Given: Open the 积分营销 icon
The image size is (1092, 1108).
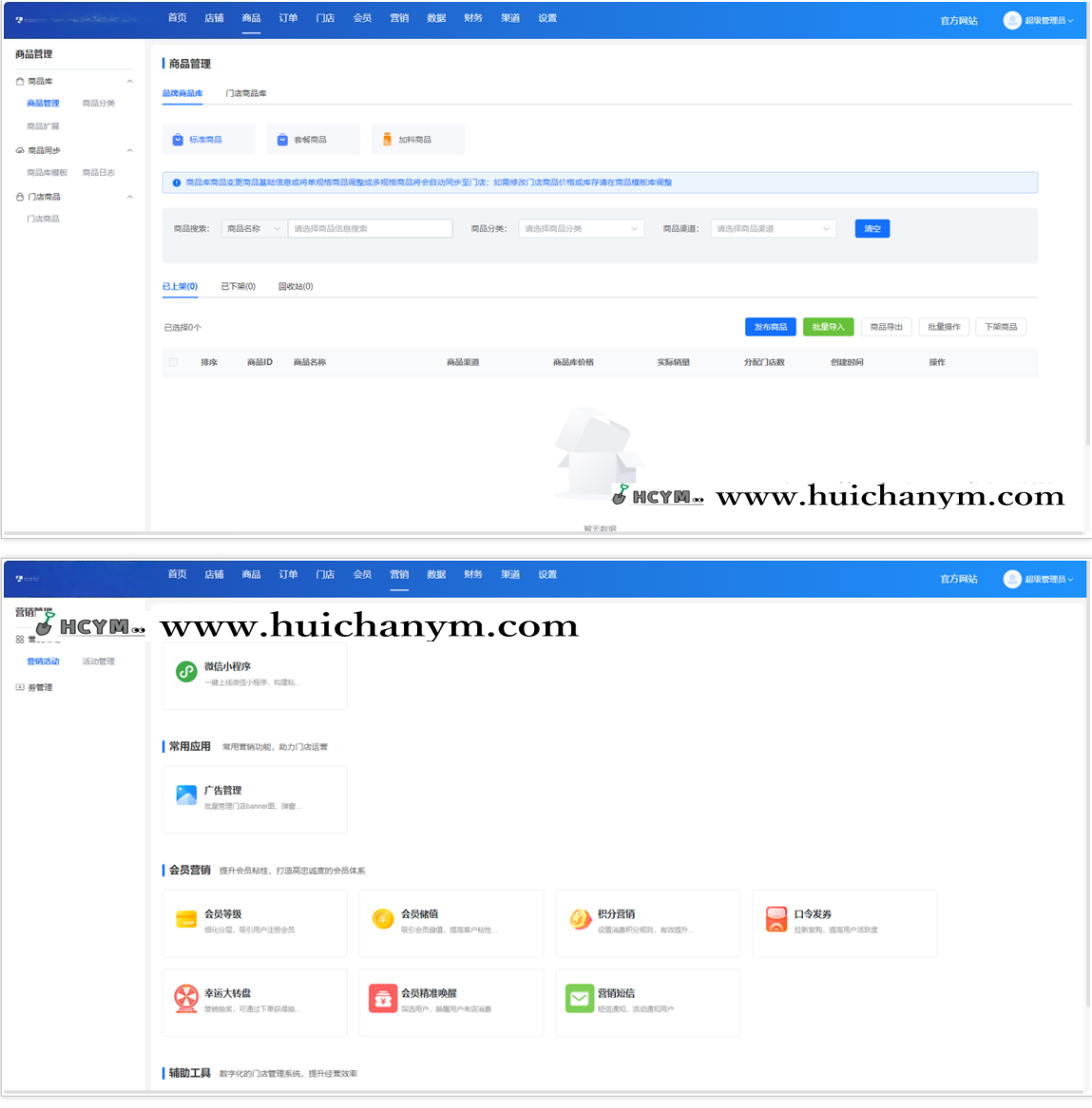Looking at the screenshot, I should point(581,919).
